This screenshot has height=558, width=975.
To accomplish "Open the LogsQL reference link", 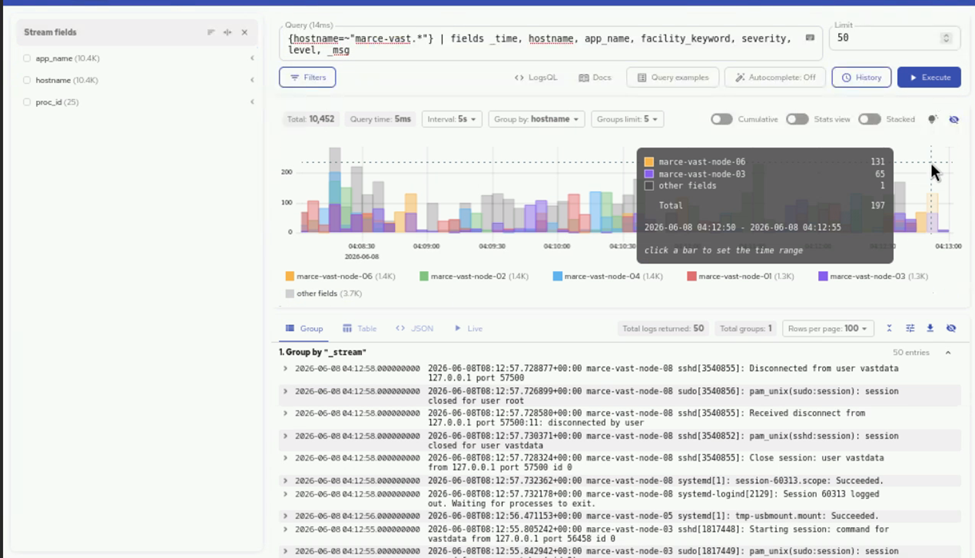I will [536, 78].
